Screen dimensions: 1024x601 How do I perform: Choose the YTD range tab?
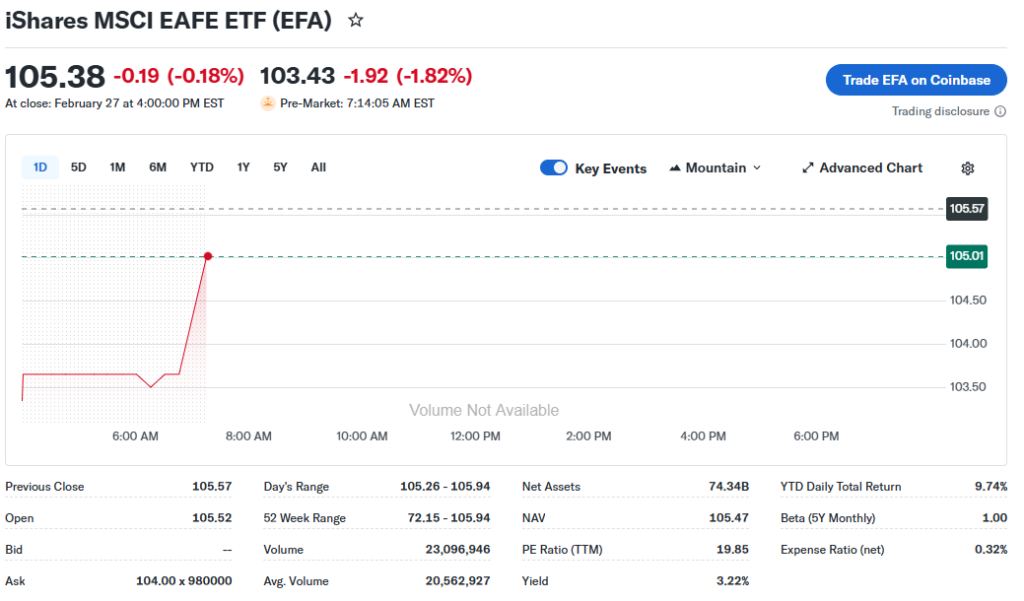202,168
